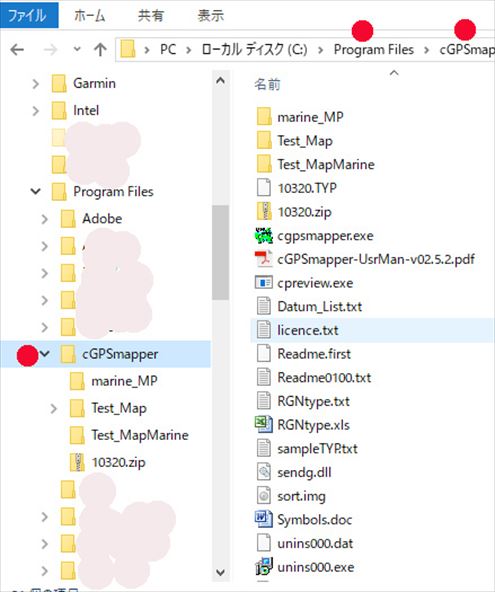Expand the Garmin folder tree node
Image resolution: width=495 pixels, height=592 pixels.
point(35,83)
